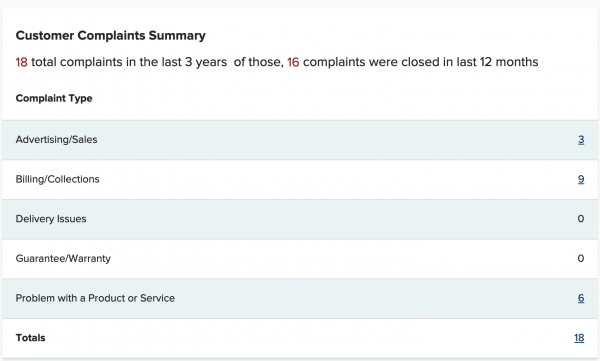The image size is (600, 361).
Task: Click the Delivery Issues zero count
Action: pos(581,219)
